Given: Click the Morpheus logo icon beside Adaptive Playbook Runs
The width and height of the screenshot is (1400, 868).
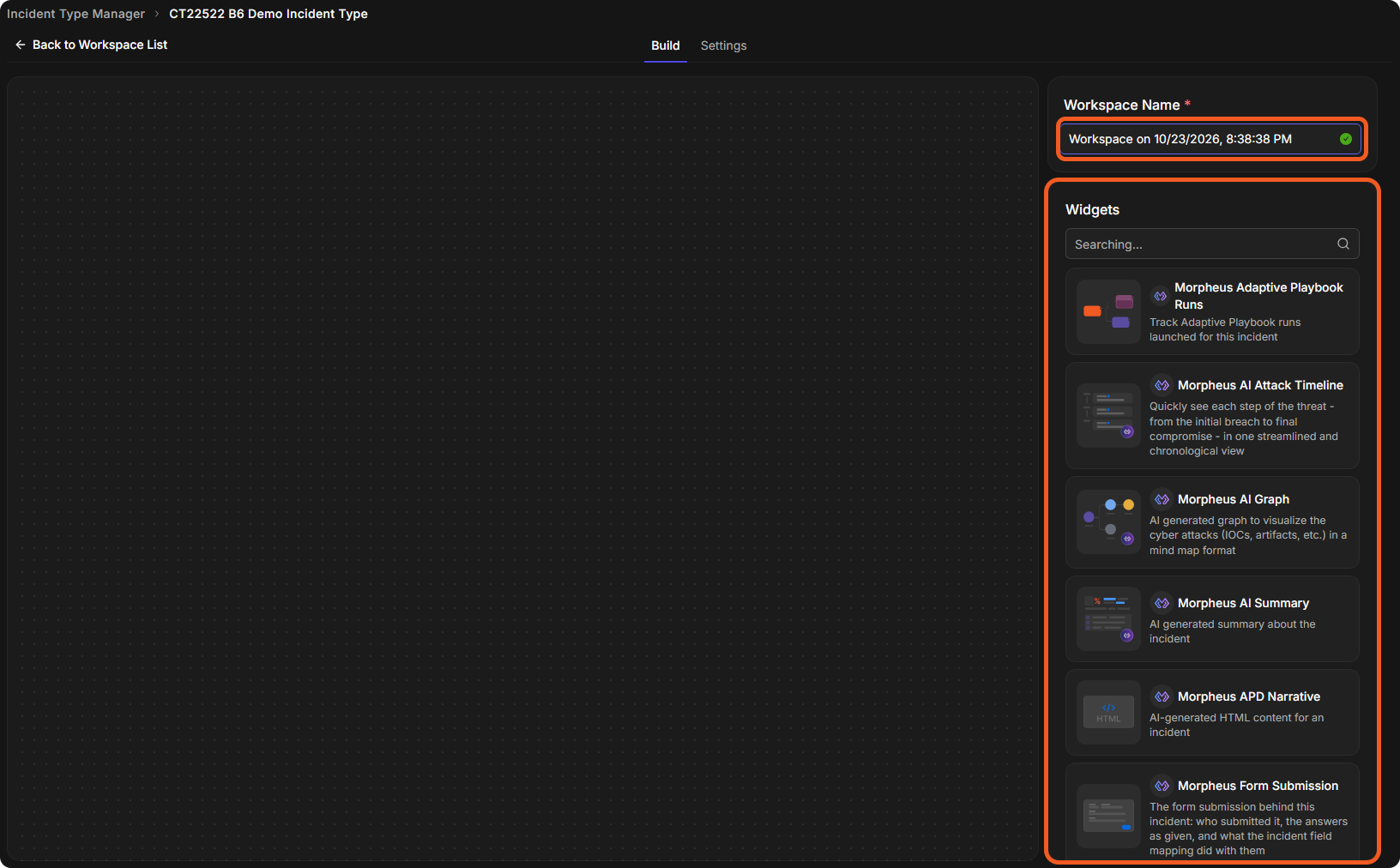Looking at the screenshot, I should (x=1160, y=296).
